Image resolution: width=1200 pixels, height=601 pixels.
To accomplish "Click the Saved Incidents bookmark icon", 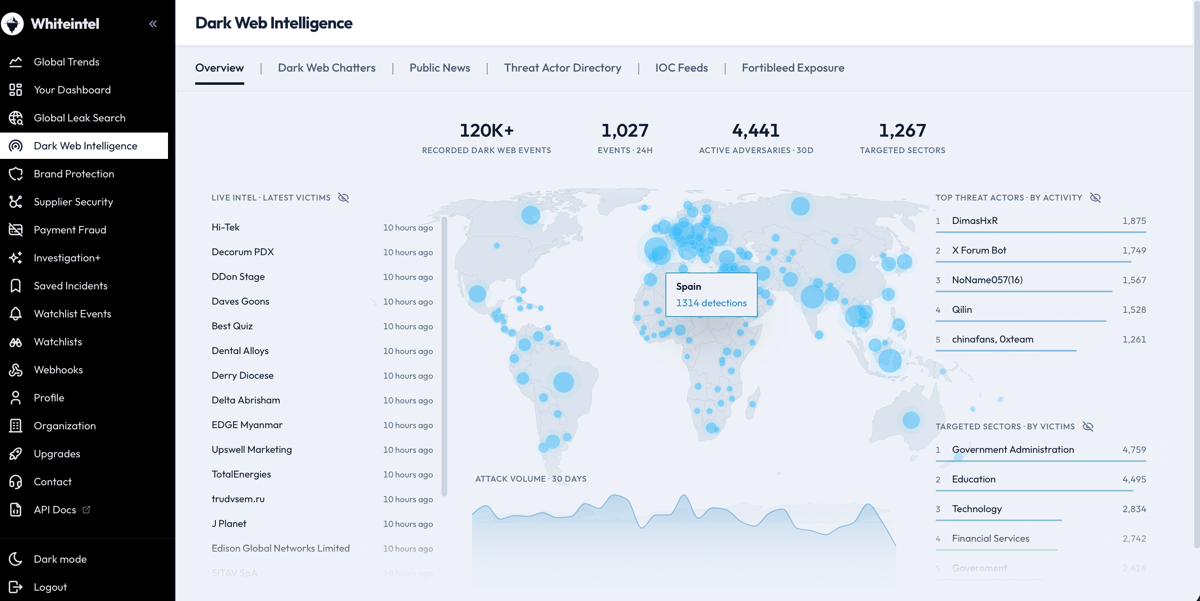I will (x=16, y=286).
